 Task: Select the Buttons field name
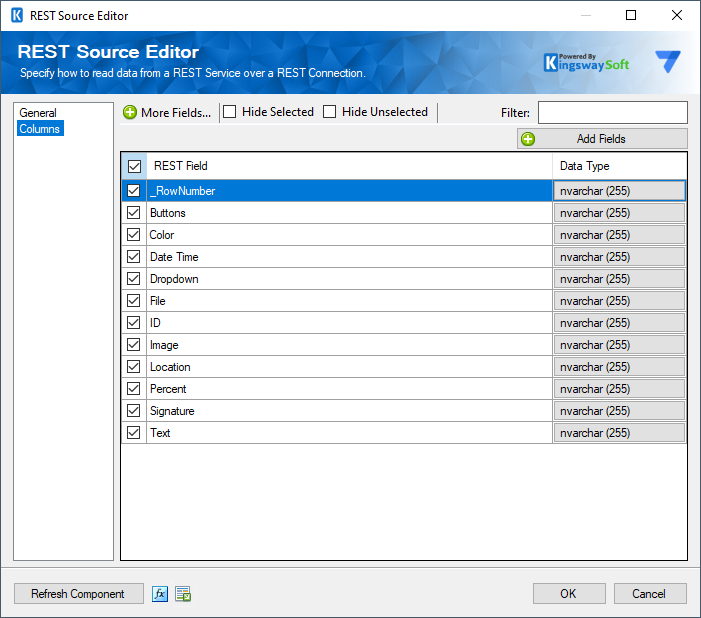pyautogui.click(x=168, y=213)
